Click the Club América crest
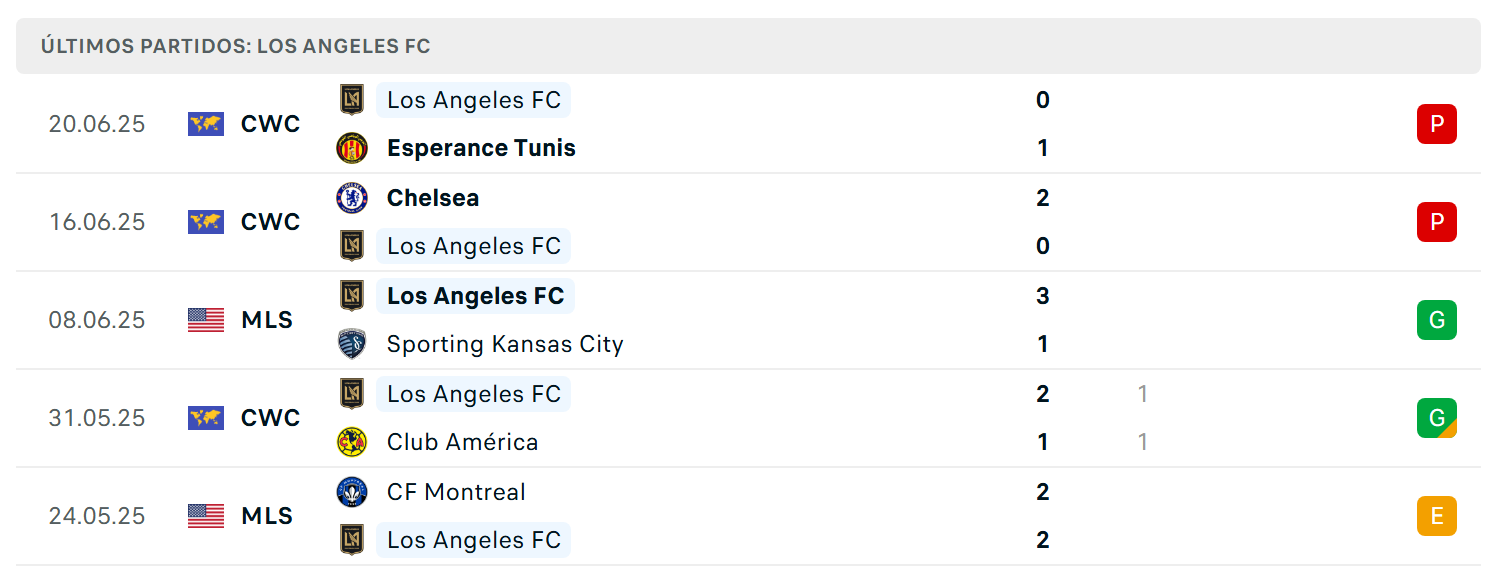The image size is (1495, 582). point(352,442)
